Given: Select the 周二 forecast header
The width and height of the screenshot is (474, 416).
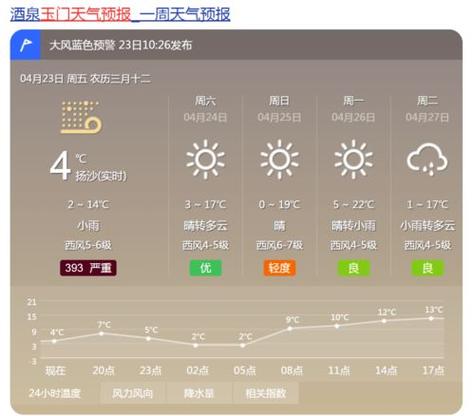Looking at the screenshot, I should click(427, 101).
